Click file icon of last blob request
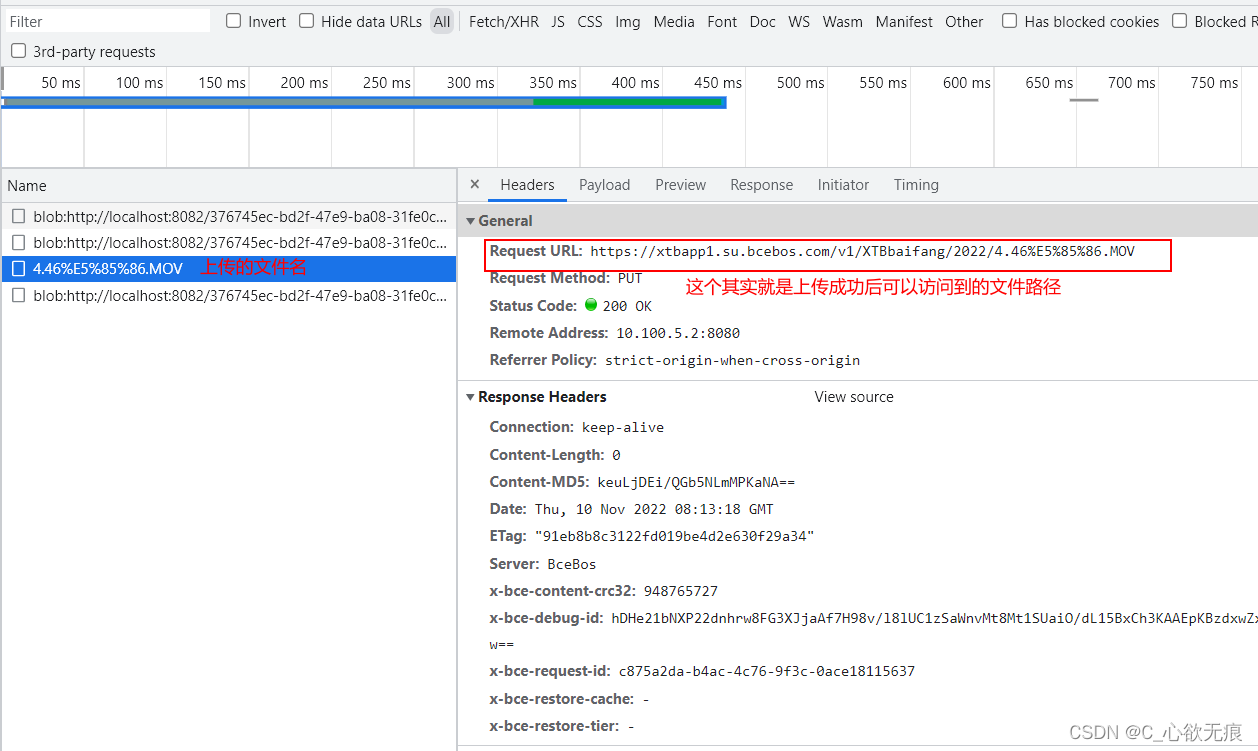 [x=19, y=296]
